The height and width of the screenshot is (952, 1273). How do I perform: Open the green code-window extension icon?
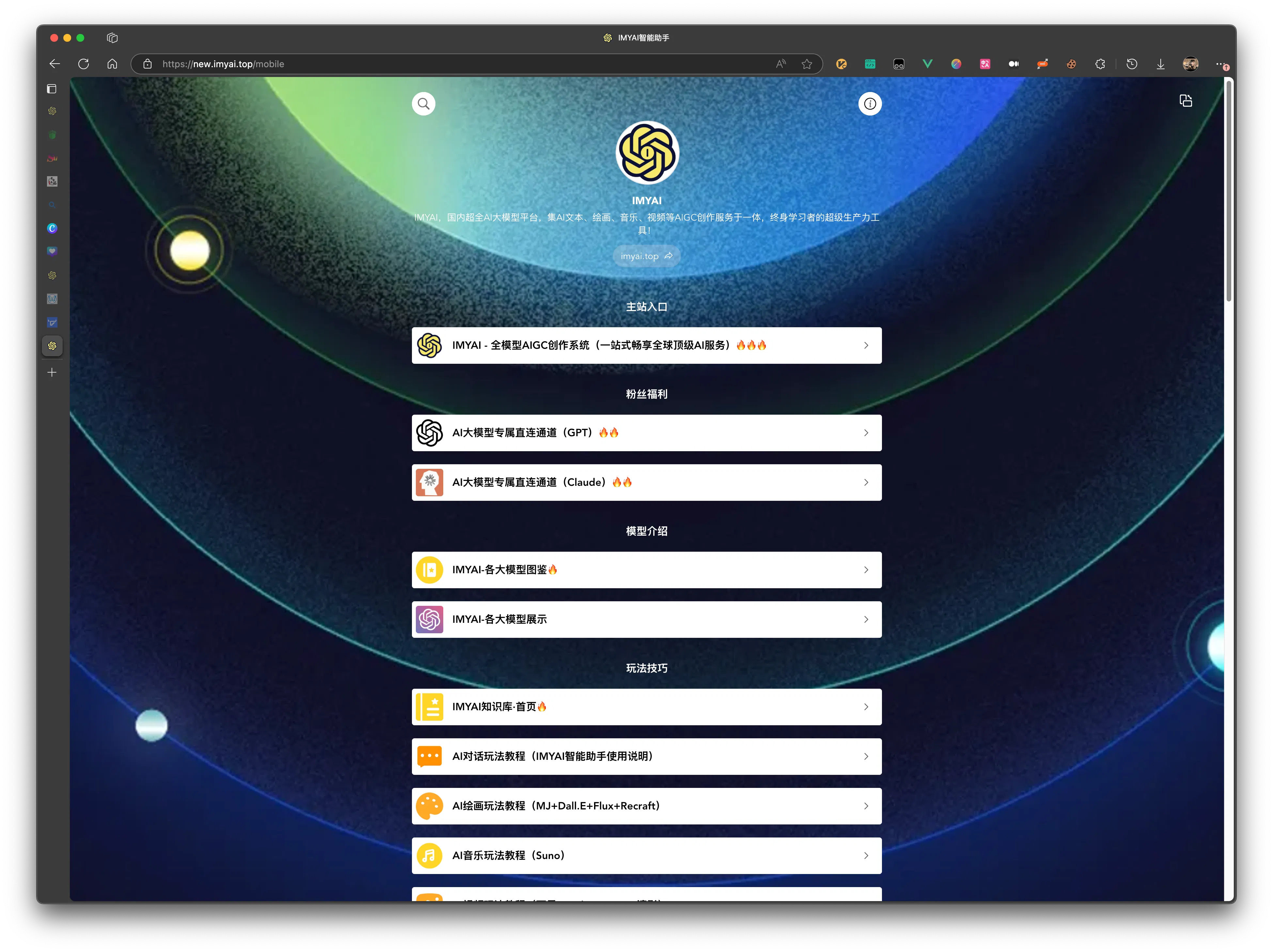point(870,64)
